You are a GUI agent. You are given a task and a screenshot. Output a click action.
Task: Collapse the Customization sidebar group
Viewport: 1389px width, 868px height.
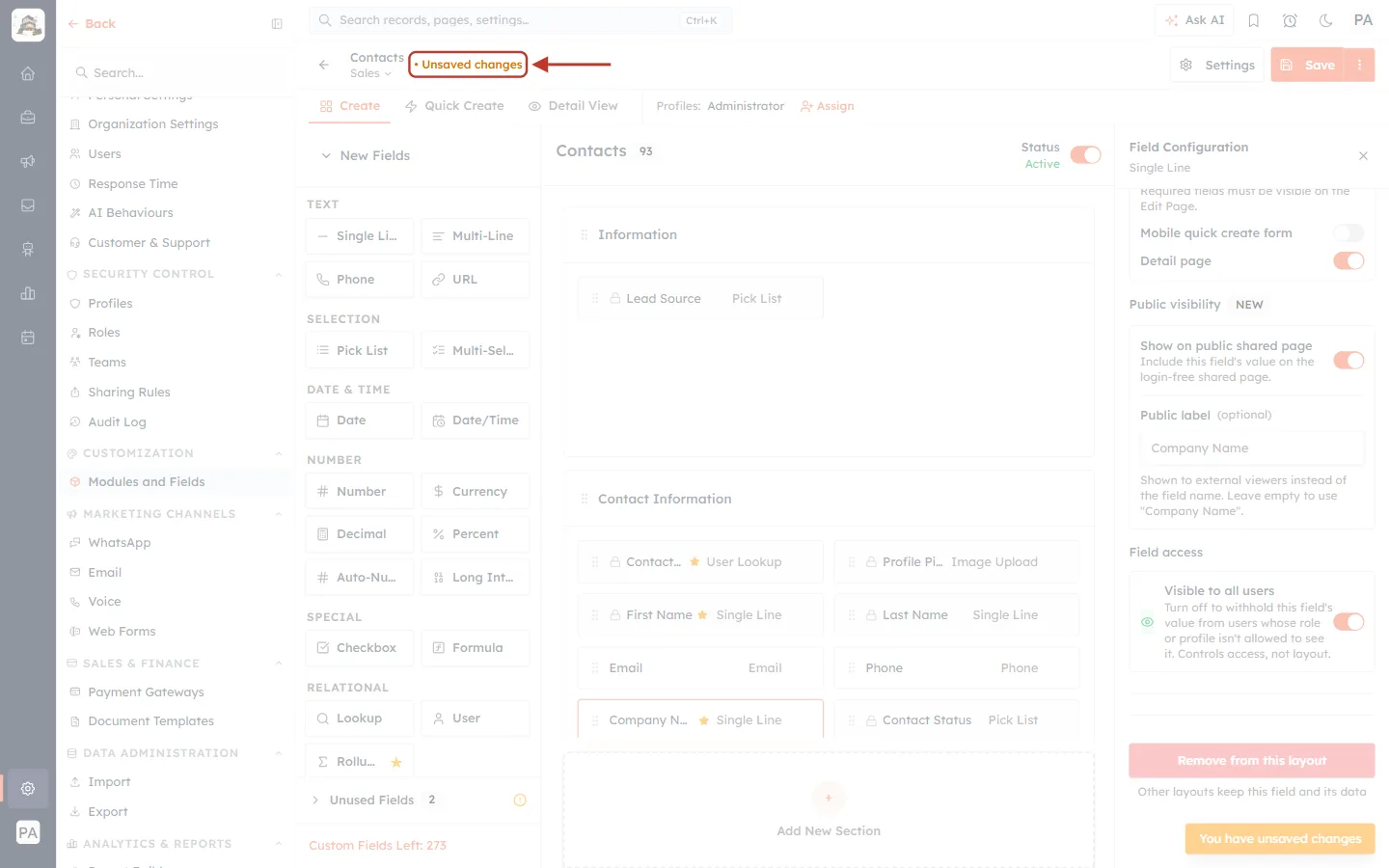coord(278,453)
